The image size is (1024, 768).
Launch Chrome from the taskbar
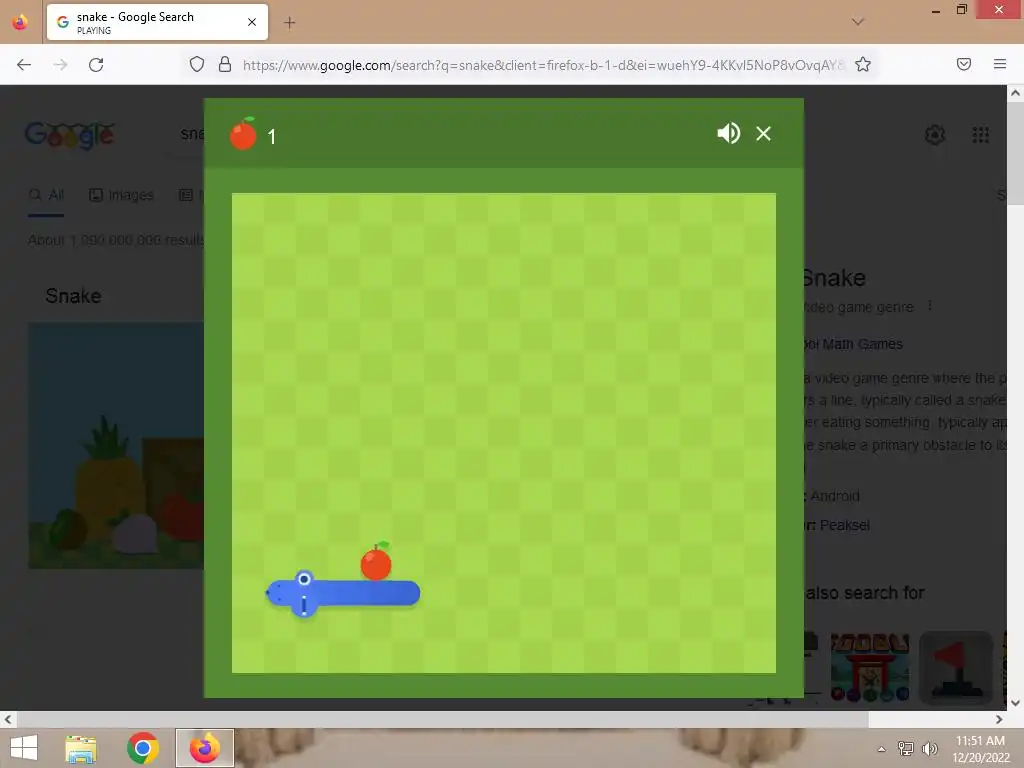click(142, 748)
